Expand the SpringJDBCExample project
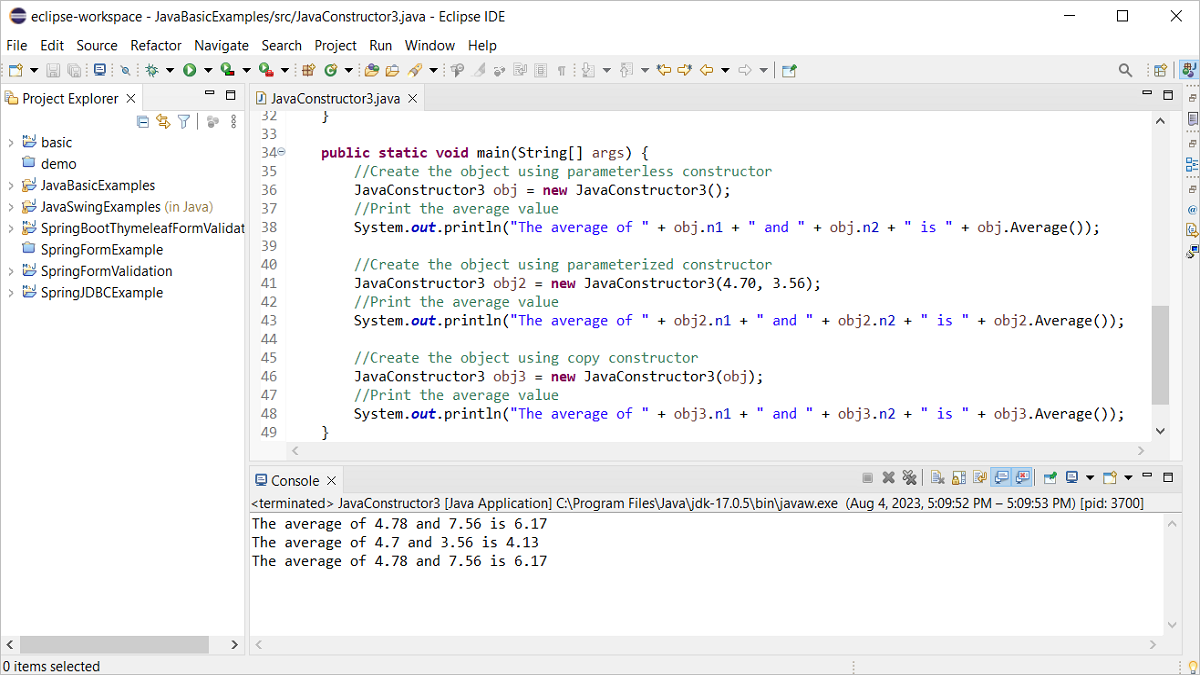Image resolution: width=1200 pixels, height=675 pixels. click(12, 292)
